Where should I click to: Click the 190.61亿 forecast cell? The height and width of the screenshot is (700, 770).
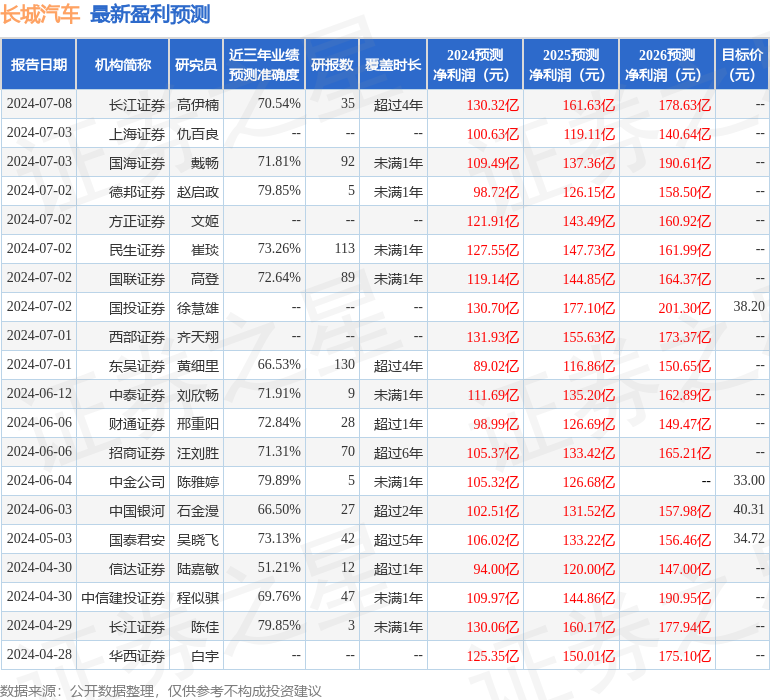[x=685, y=163]
